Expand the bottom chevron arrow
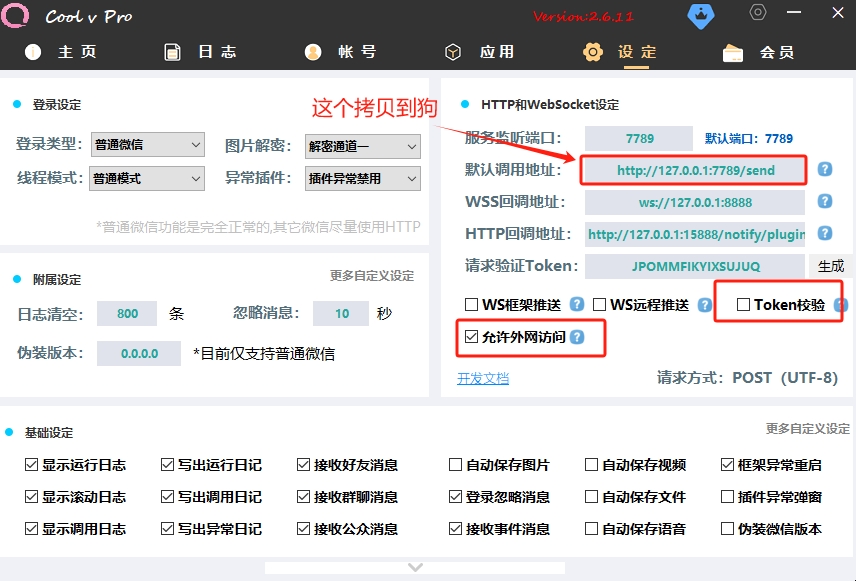 click(x=417, y=568)
